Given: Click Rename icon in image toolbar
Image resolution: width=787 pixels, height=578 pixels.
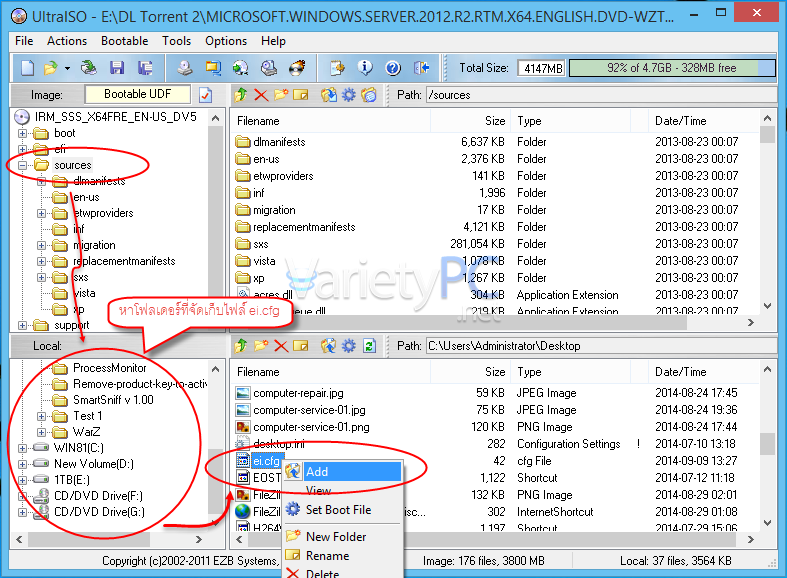Looking at the screenshot, I should coord(301,94).
